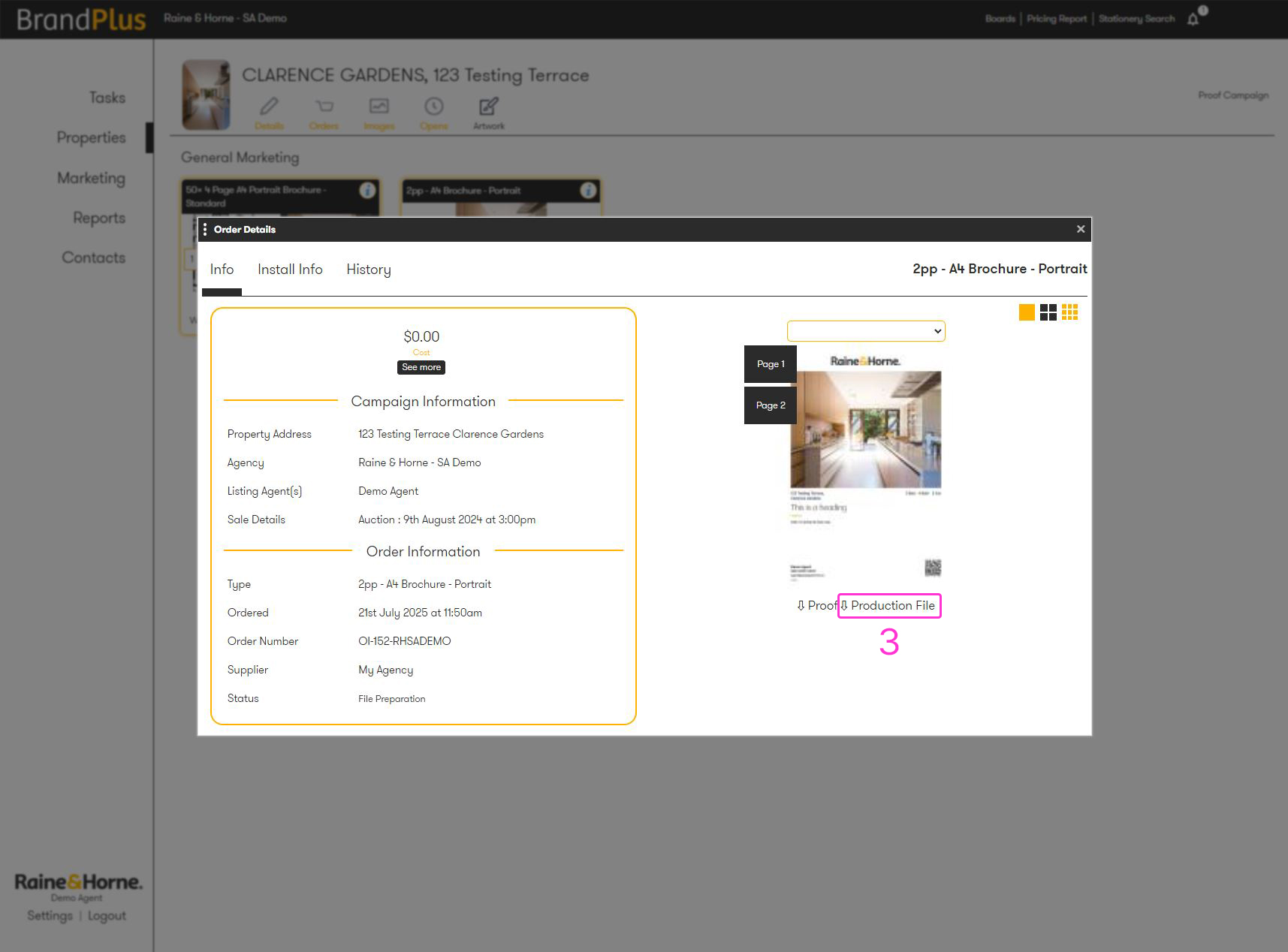
Task: Switch to single image view
Action: pos(1027,312)
